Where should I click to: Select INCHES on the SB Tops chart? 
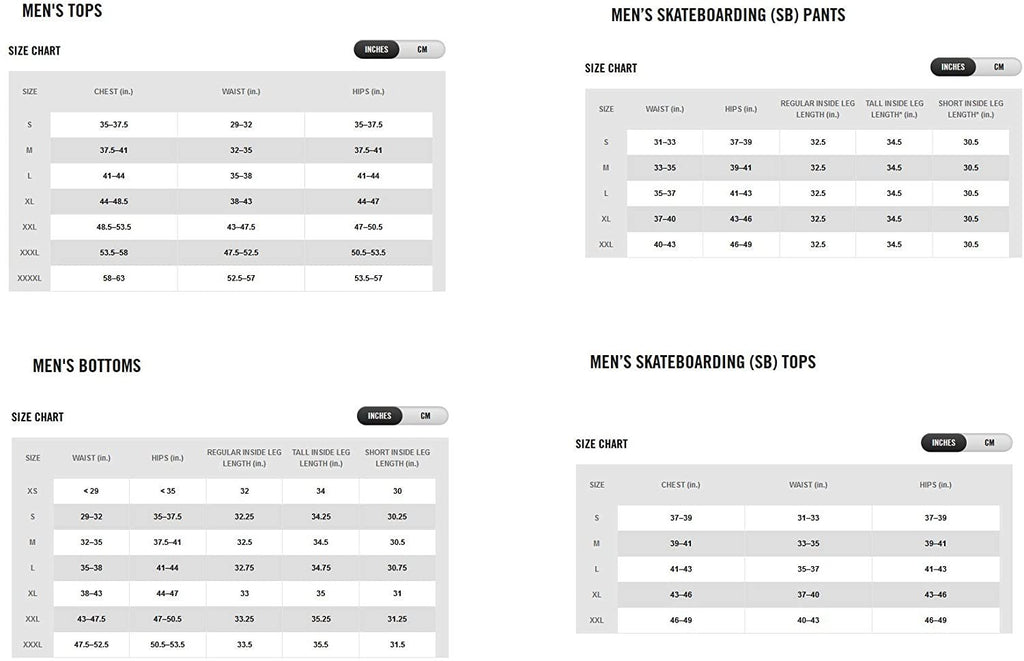943,442
